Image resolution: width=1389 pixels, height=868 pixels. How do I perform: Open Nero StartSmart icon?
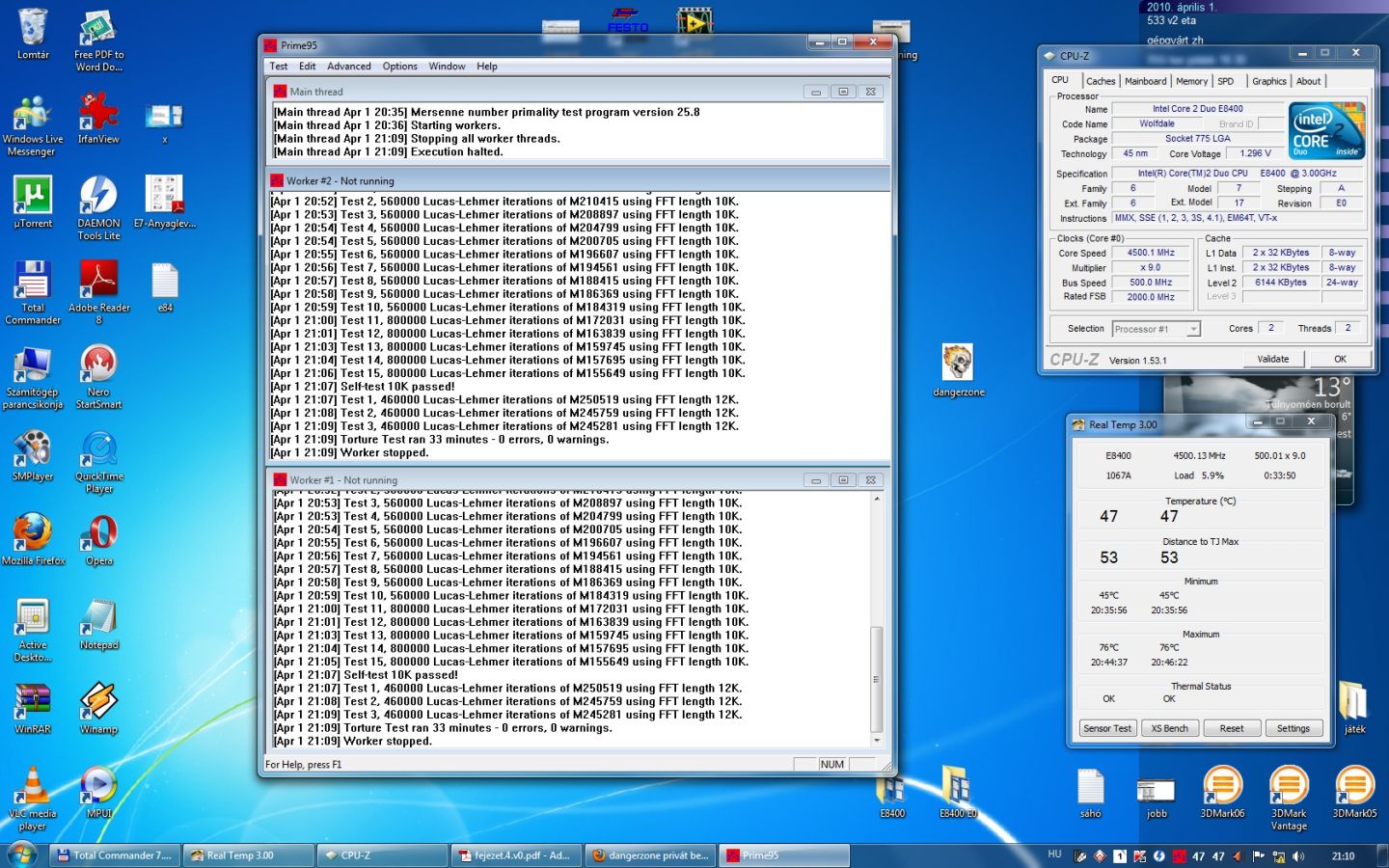(98, 377)
